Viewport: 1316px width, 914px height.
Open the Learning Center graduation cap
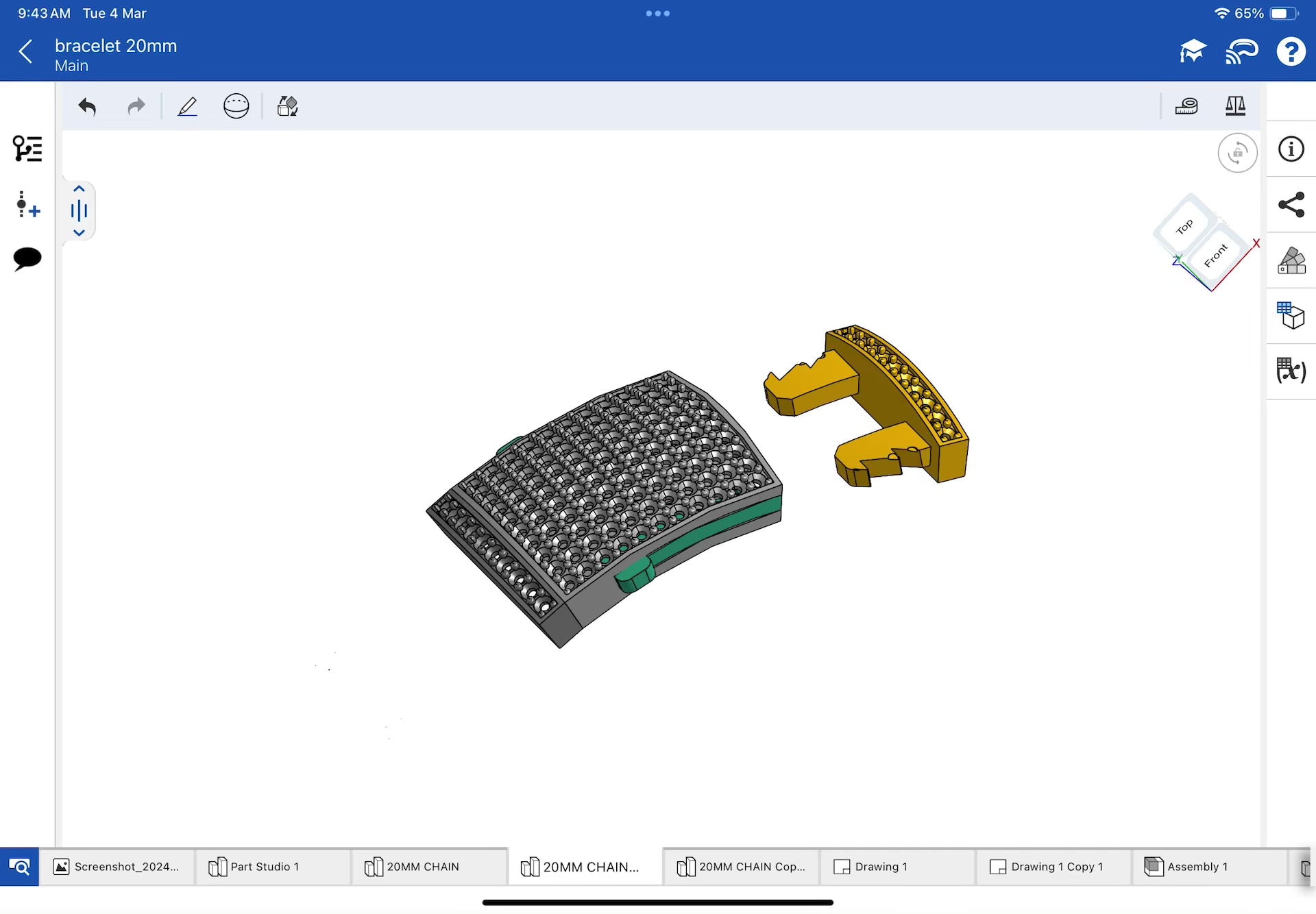point(1192,52)
